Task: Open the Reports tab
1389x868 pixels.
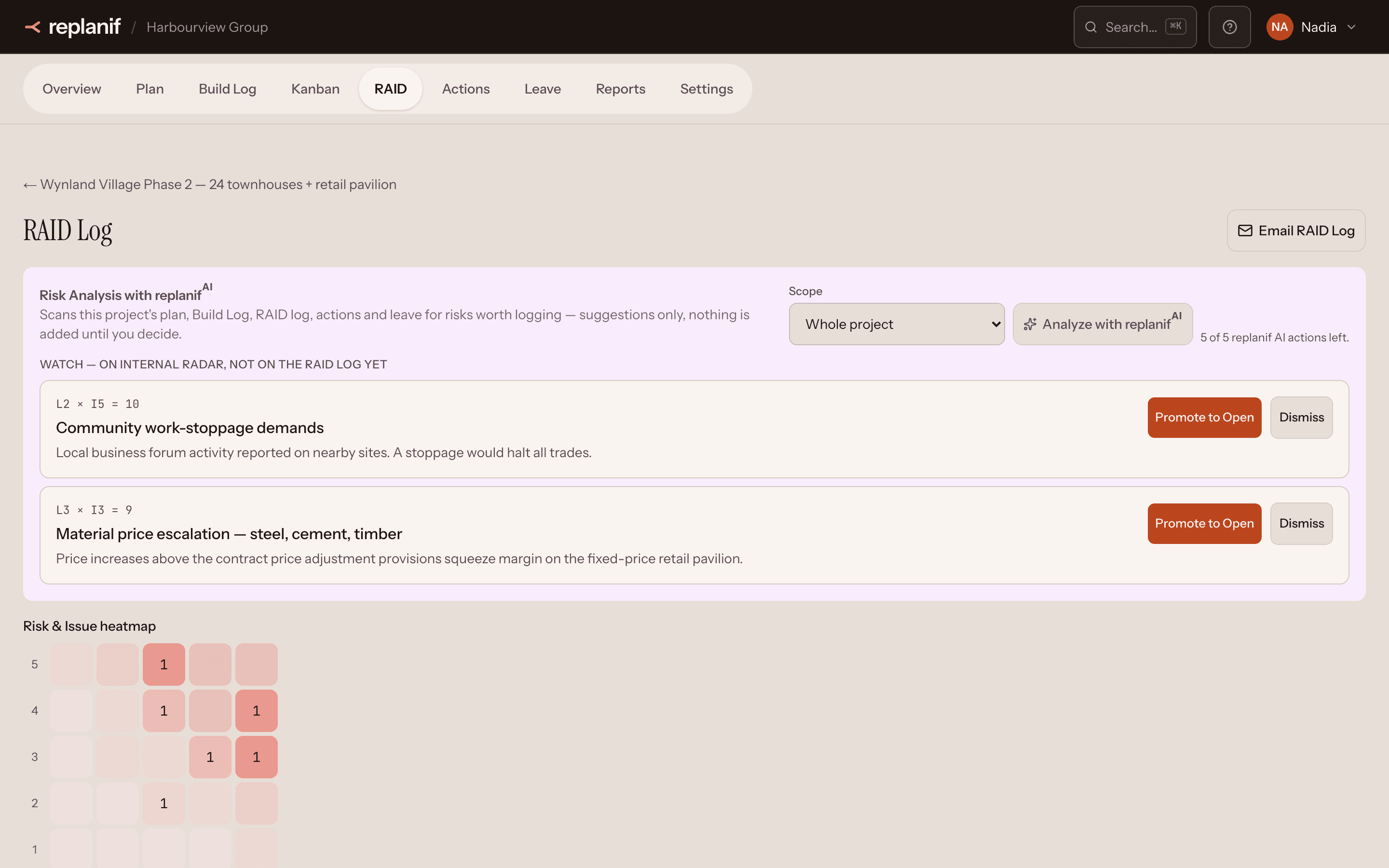Action: [620, 89]
